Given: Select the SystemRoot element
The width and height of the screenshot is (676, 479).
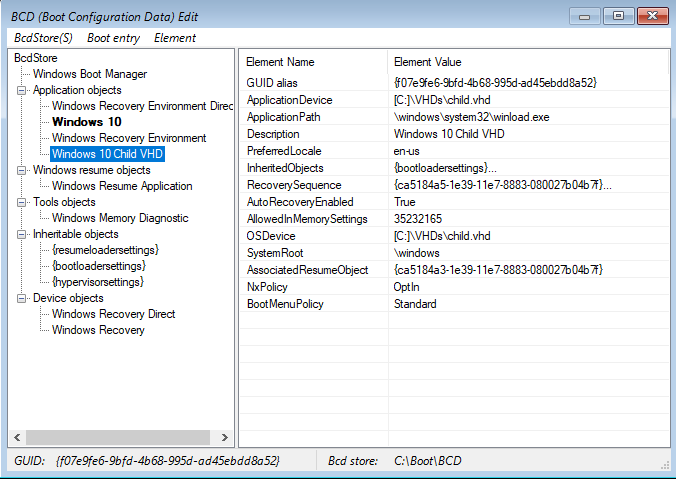Looking at the screenshot, I should [454, 253].
